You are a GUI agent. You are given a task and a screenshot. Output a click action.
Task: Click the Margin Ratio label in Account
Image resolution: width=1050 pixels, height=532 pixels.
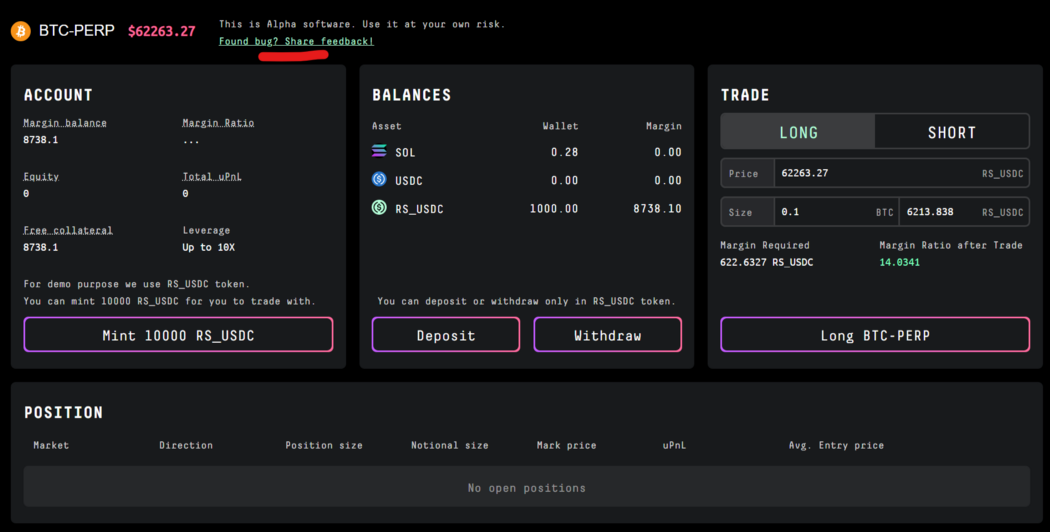[218, 123]
